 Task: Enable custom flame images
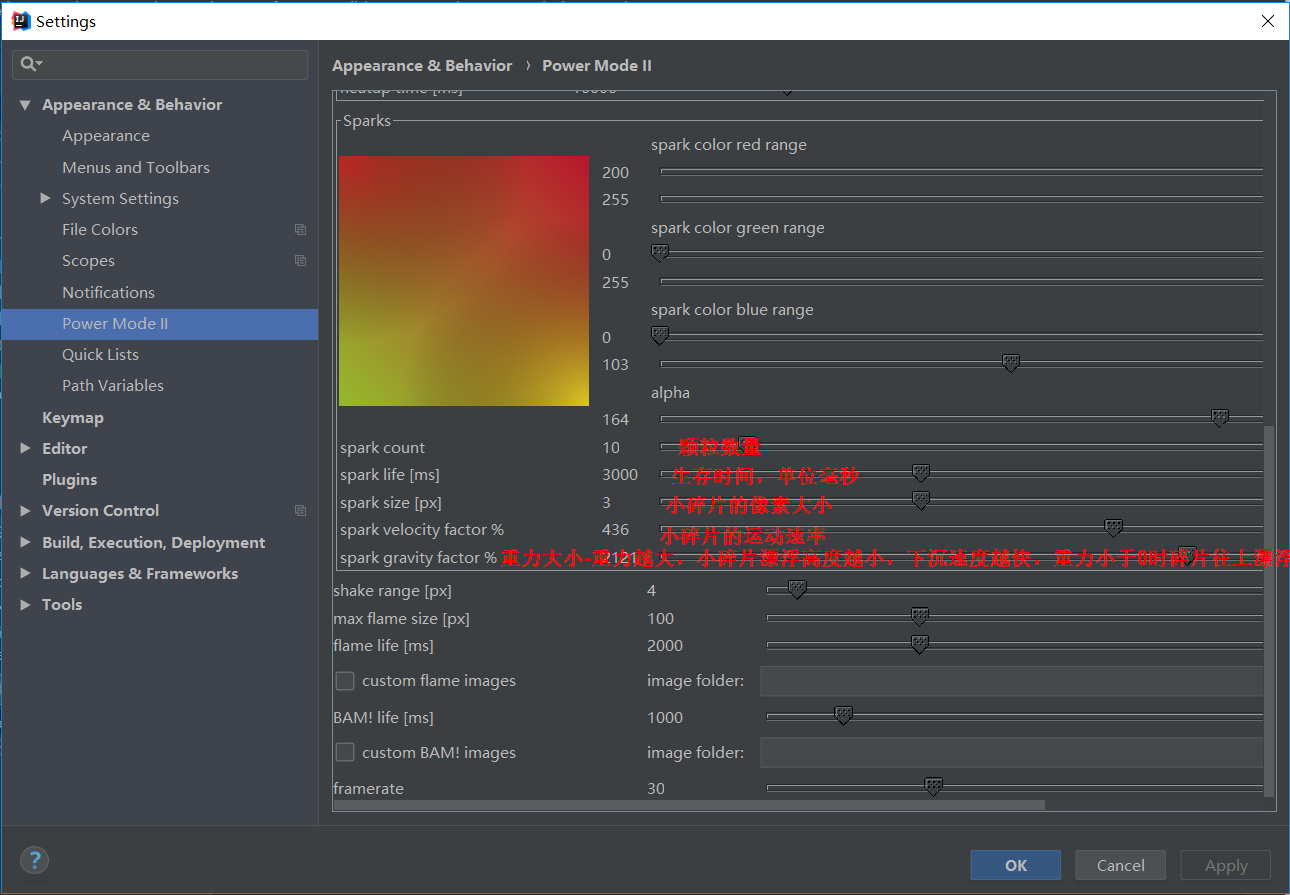tap(344, 680)
